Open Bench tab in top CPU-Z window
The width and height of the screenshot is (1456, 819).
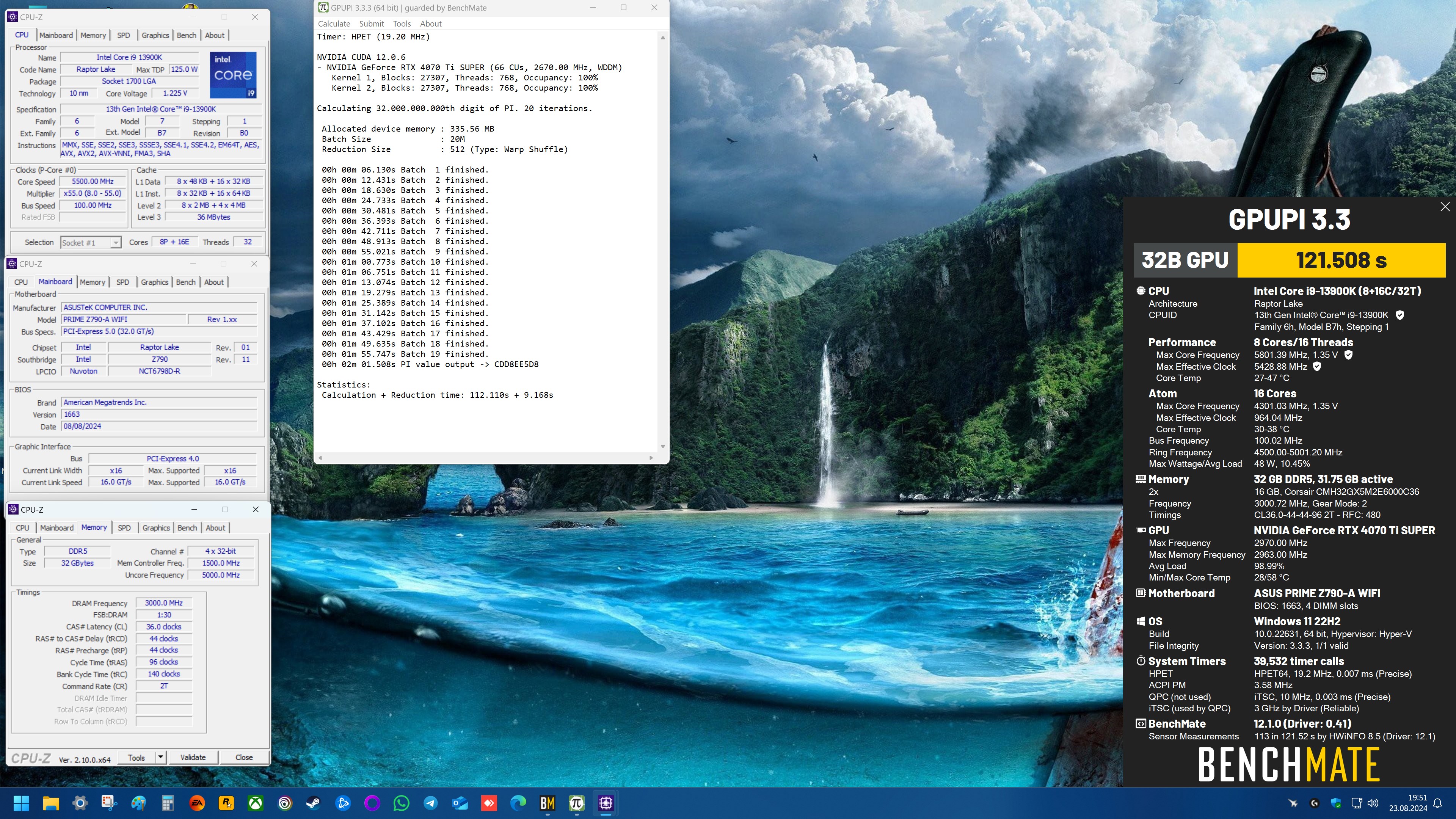click(187, 35)
